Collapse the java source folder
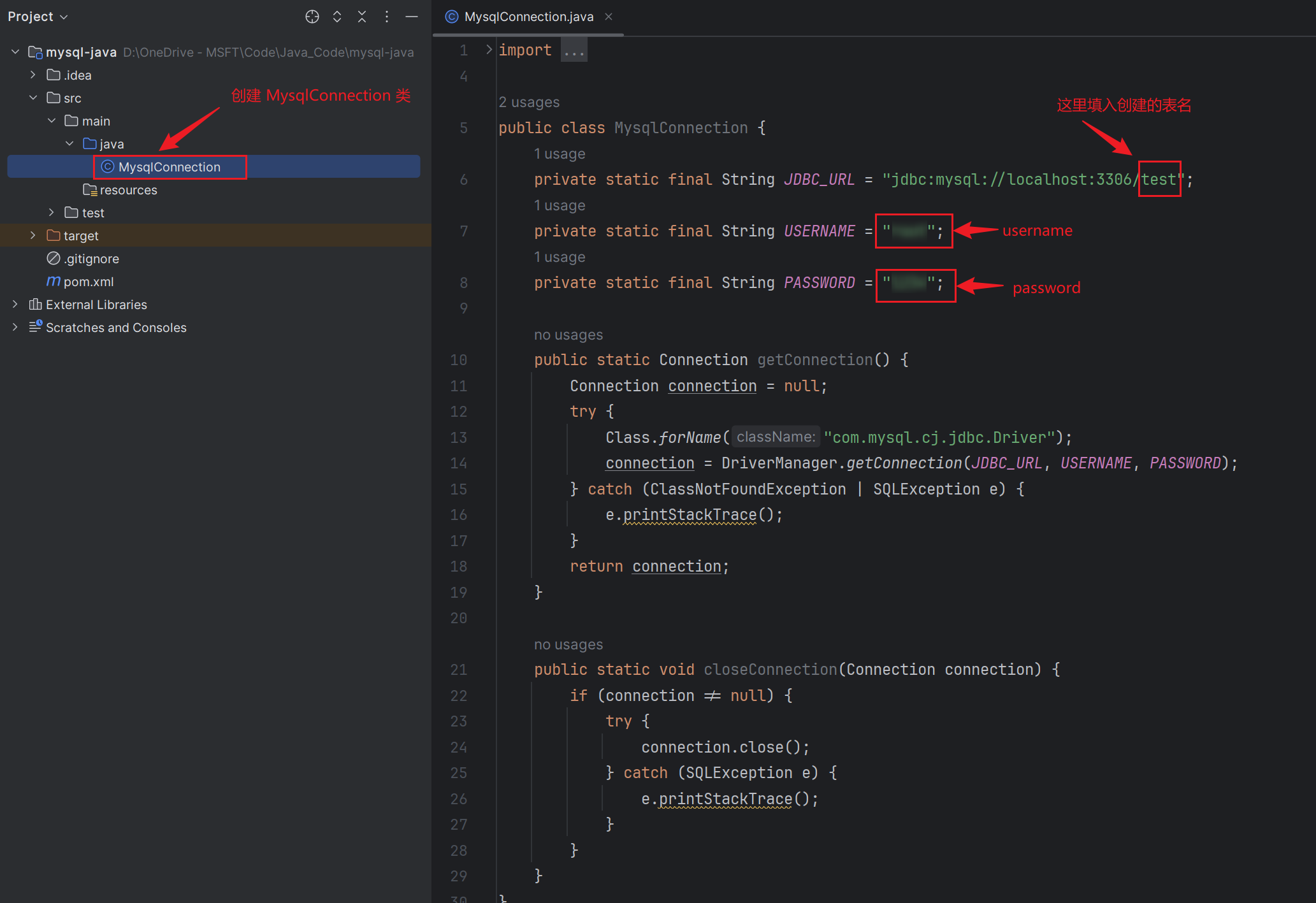 click(x=69, y=143)
